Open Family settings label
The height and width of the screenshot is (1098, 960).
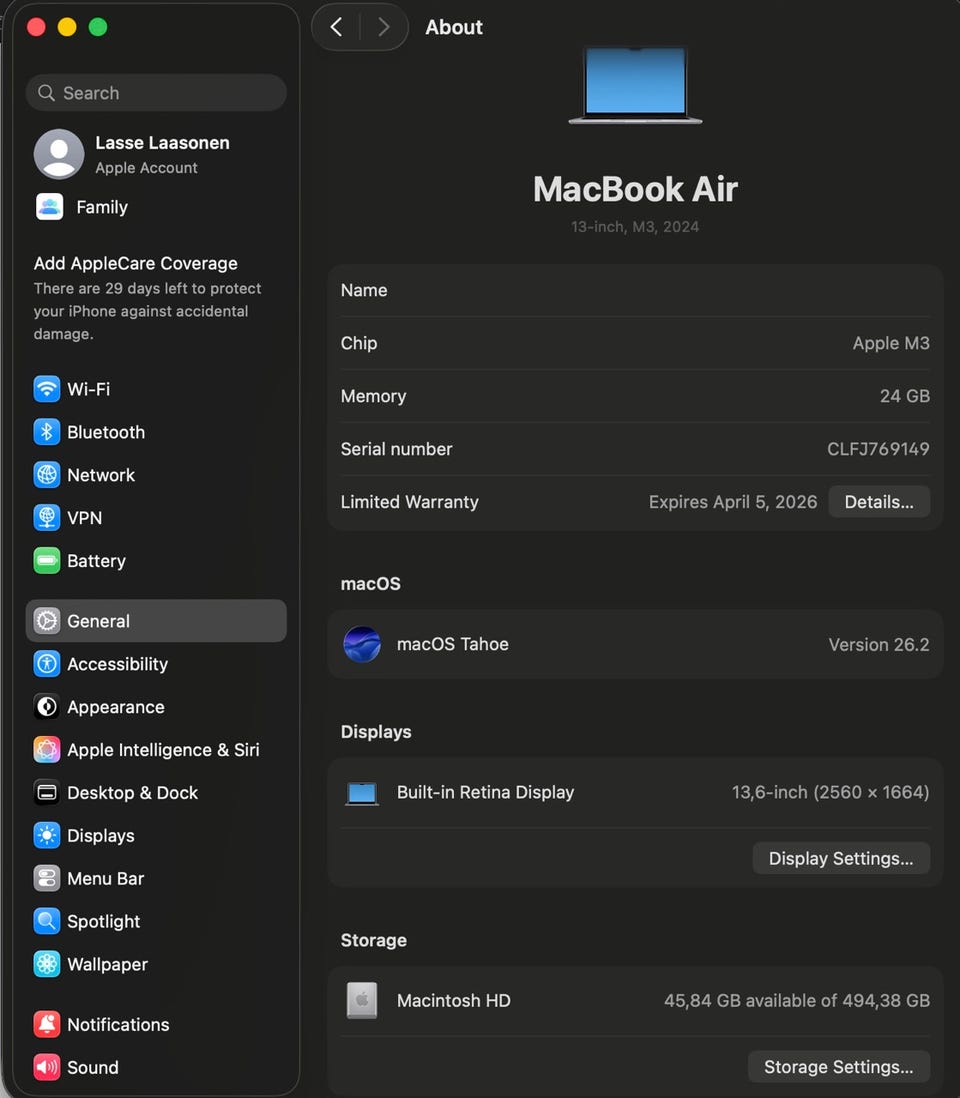(x=102, y=207)
